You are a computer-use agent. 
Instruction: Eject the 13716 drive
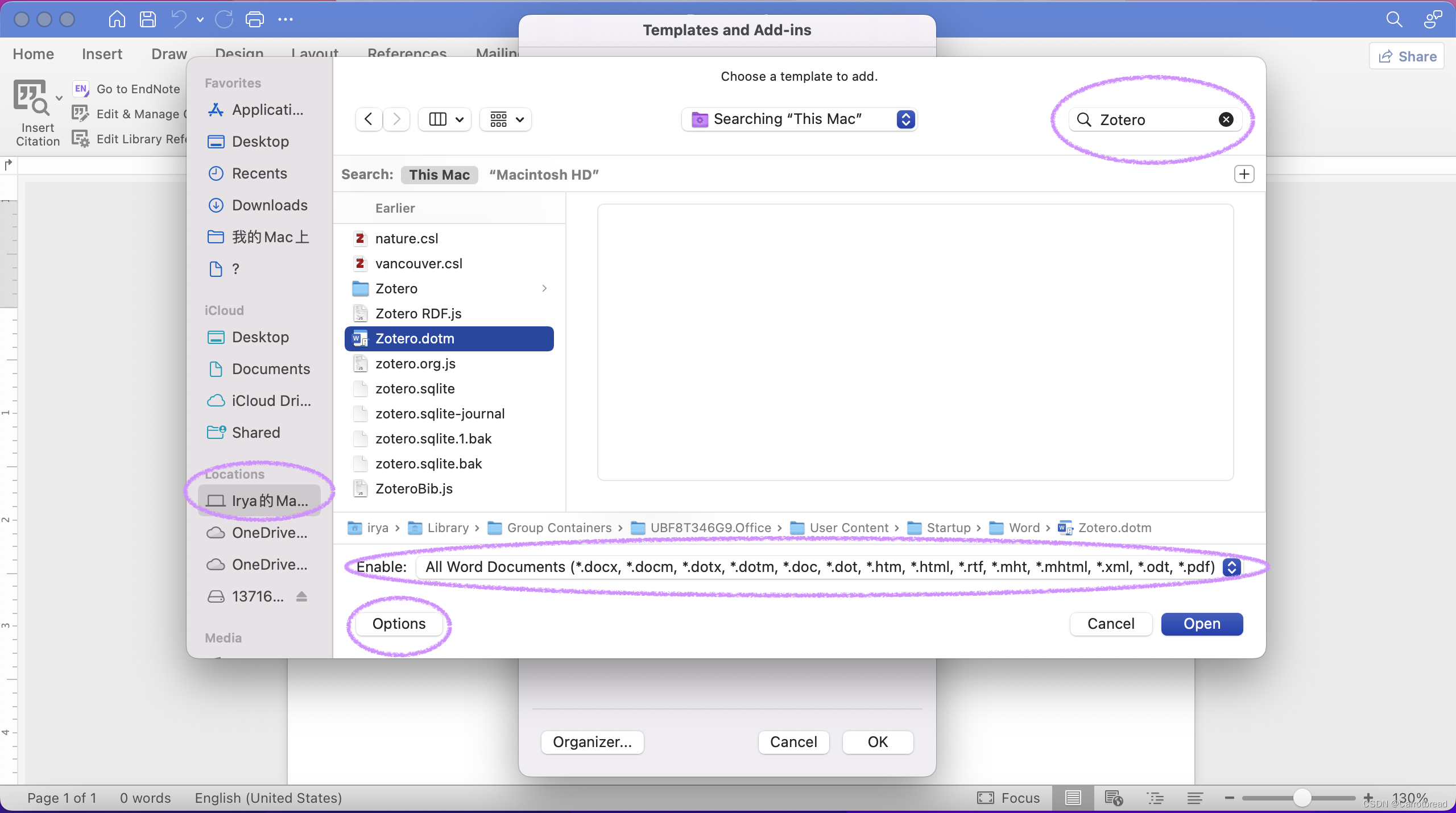pos(301,596)
